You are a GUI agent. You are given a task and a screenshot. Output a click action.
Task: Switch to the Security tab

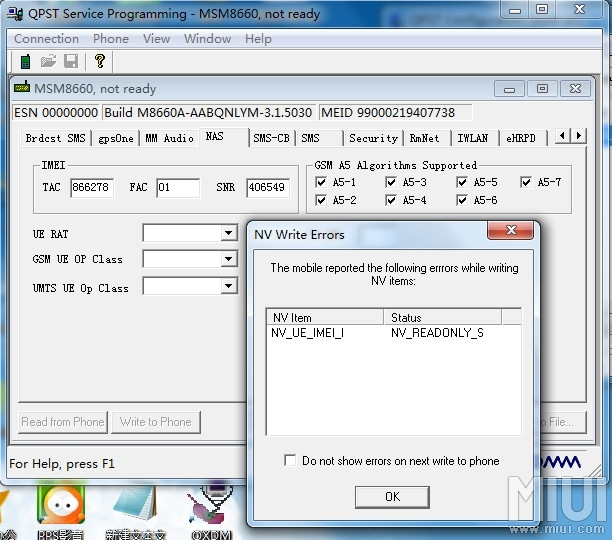click(374, 138)
